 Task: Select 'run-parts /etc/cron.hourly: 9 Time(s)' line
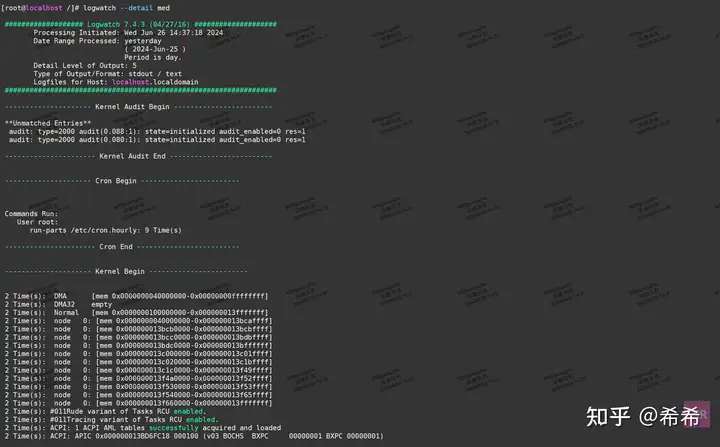(x=106, y=231)
